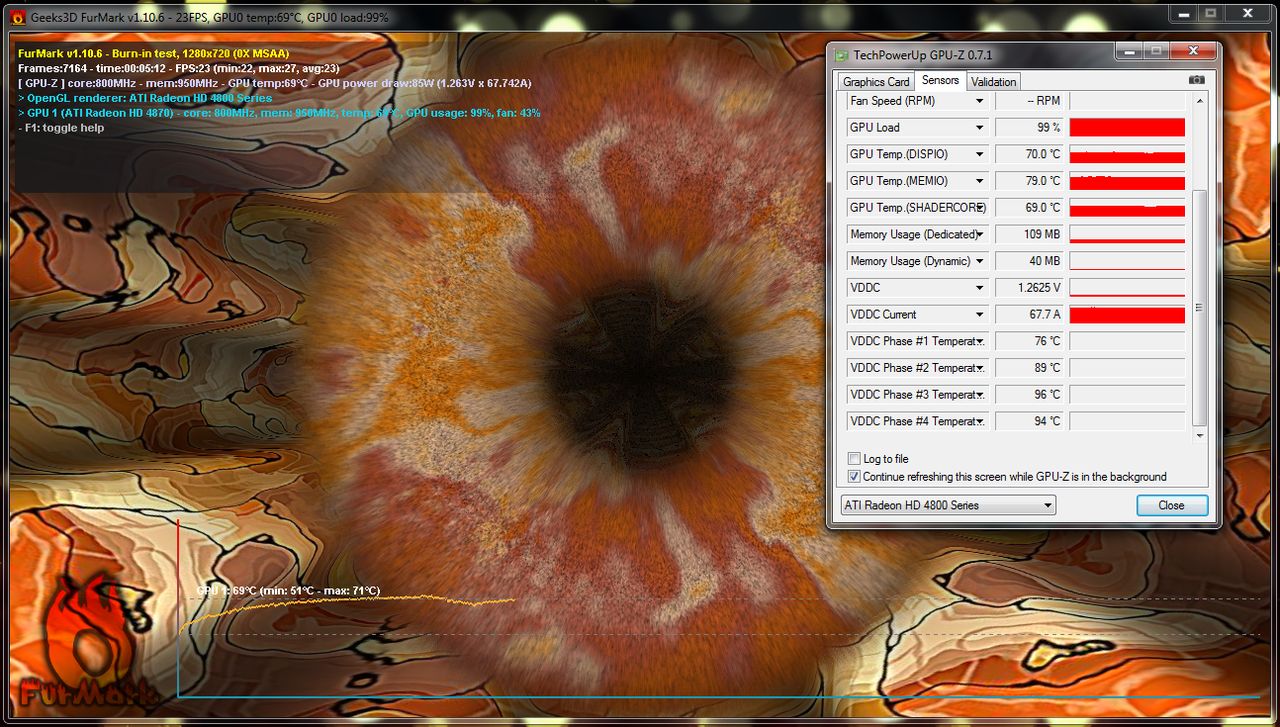Open VDDC Phase #1 Temperature dropdown
The image size is (1280, 727).
(980, 342)
